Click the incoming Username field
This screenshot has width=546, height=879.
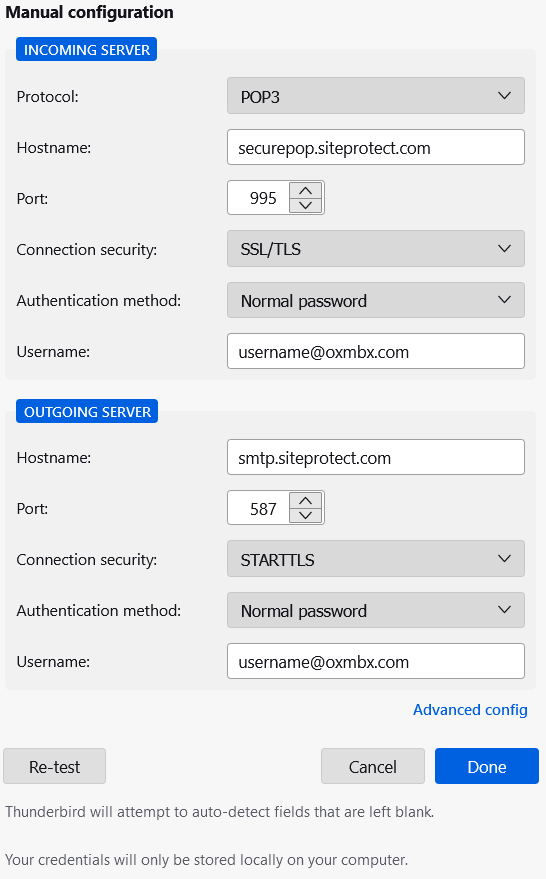click(x=376, y=351)
